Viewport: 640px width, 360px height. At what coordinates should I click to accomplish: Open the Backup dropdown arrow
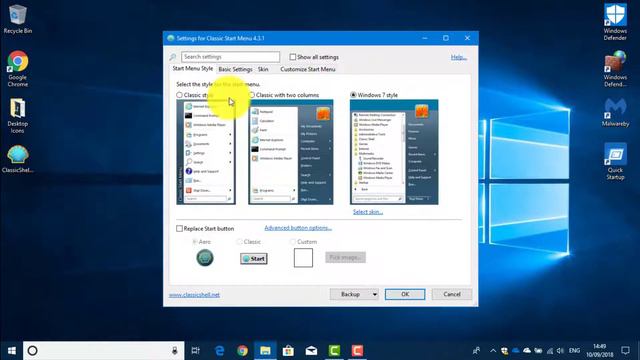(374, 294)
